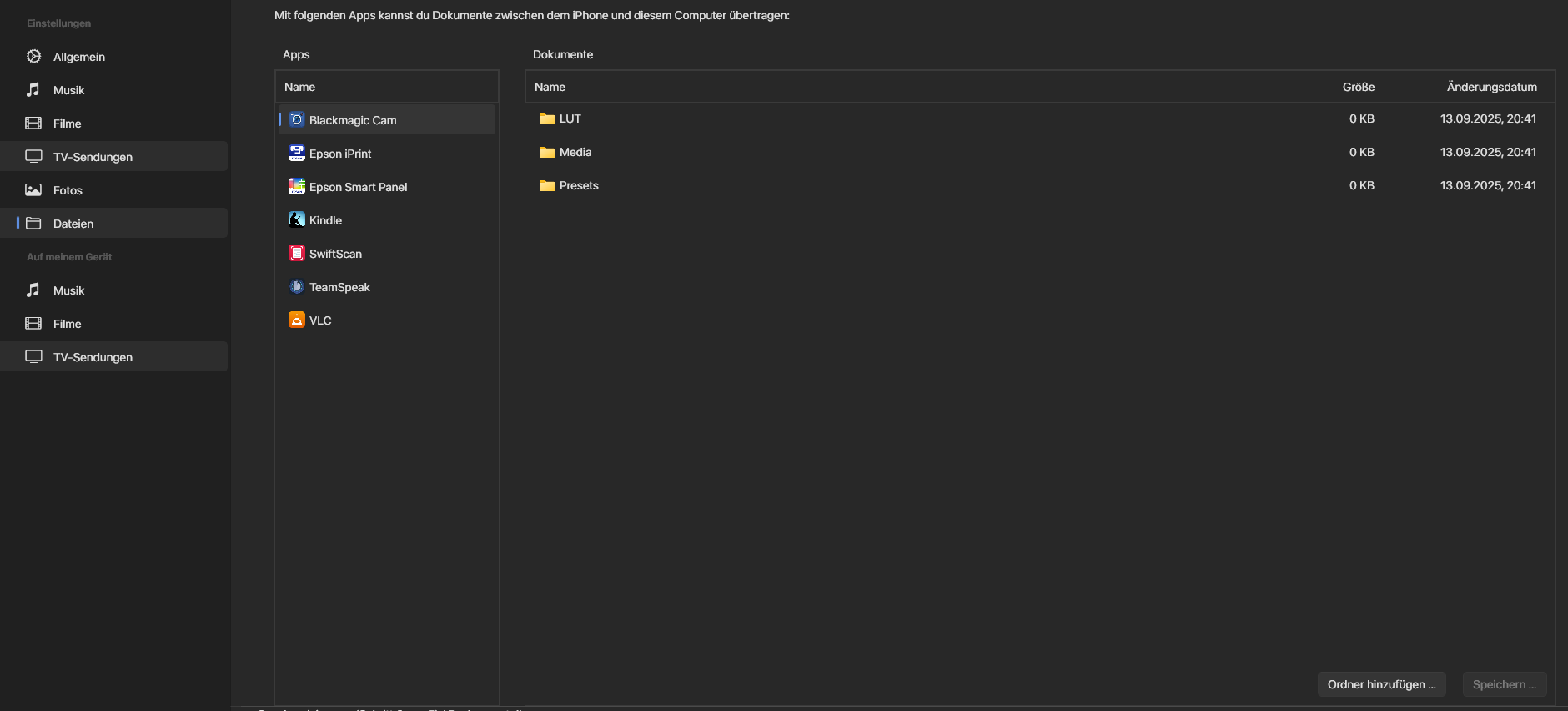Open TV-Sendungen under the Einstellungen section
The image size is (1568, 711).
[114, 157]
